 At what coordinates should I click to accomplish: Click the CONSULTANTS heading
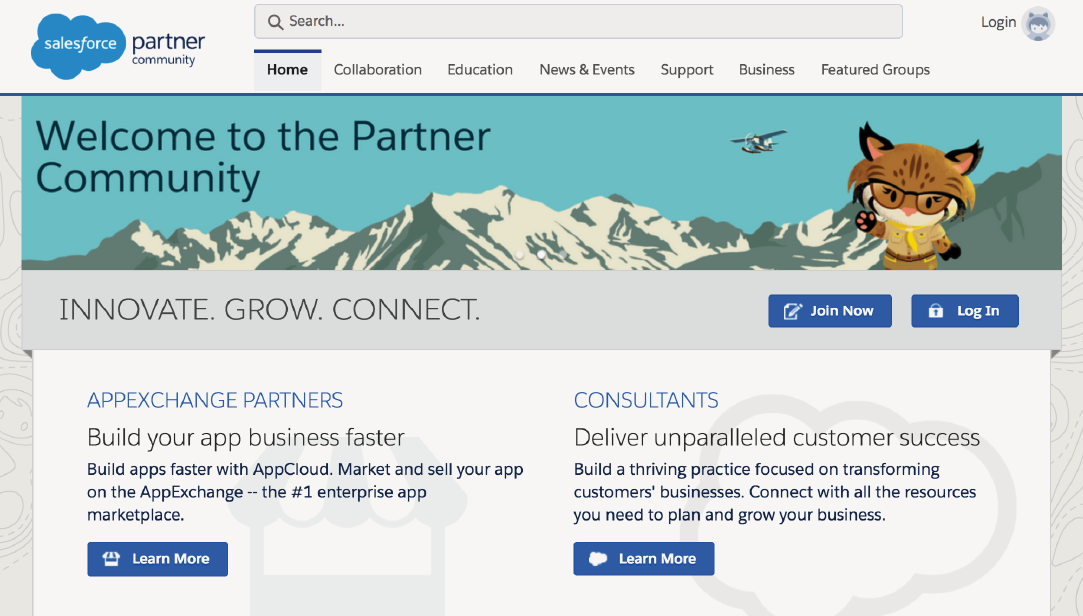[646, 401]
